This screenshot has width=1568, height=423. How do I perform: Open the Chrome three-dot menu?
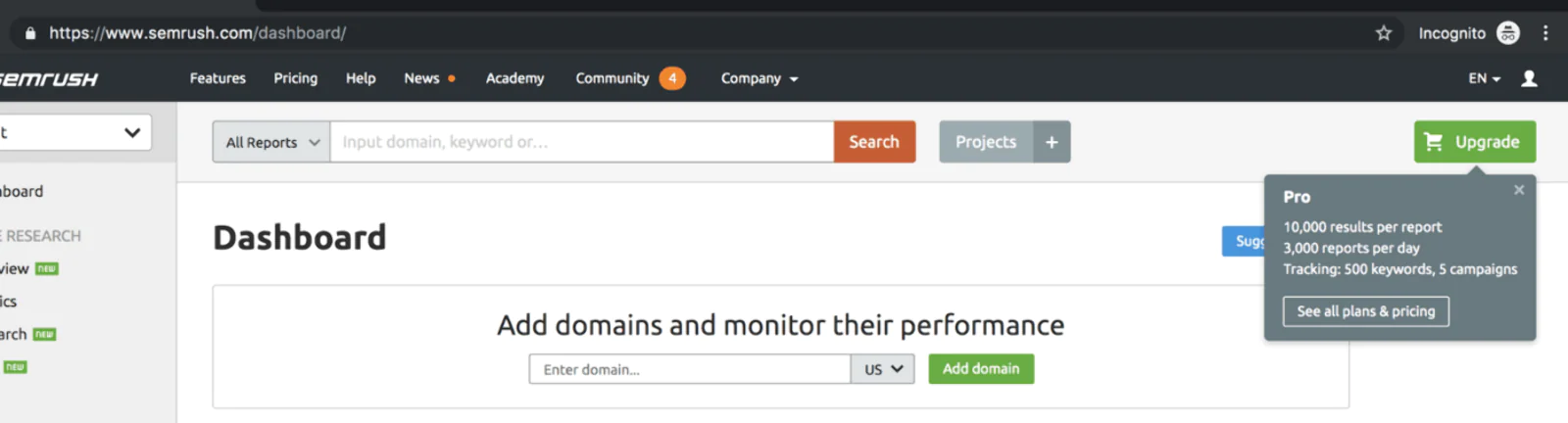click(1545, 33)
